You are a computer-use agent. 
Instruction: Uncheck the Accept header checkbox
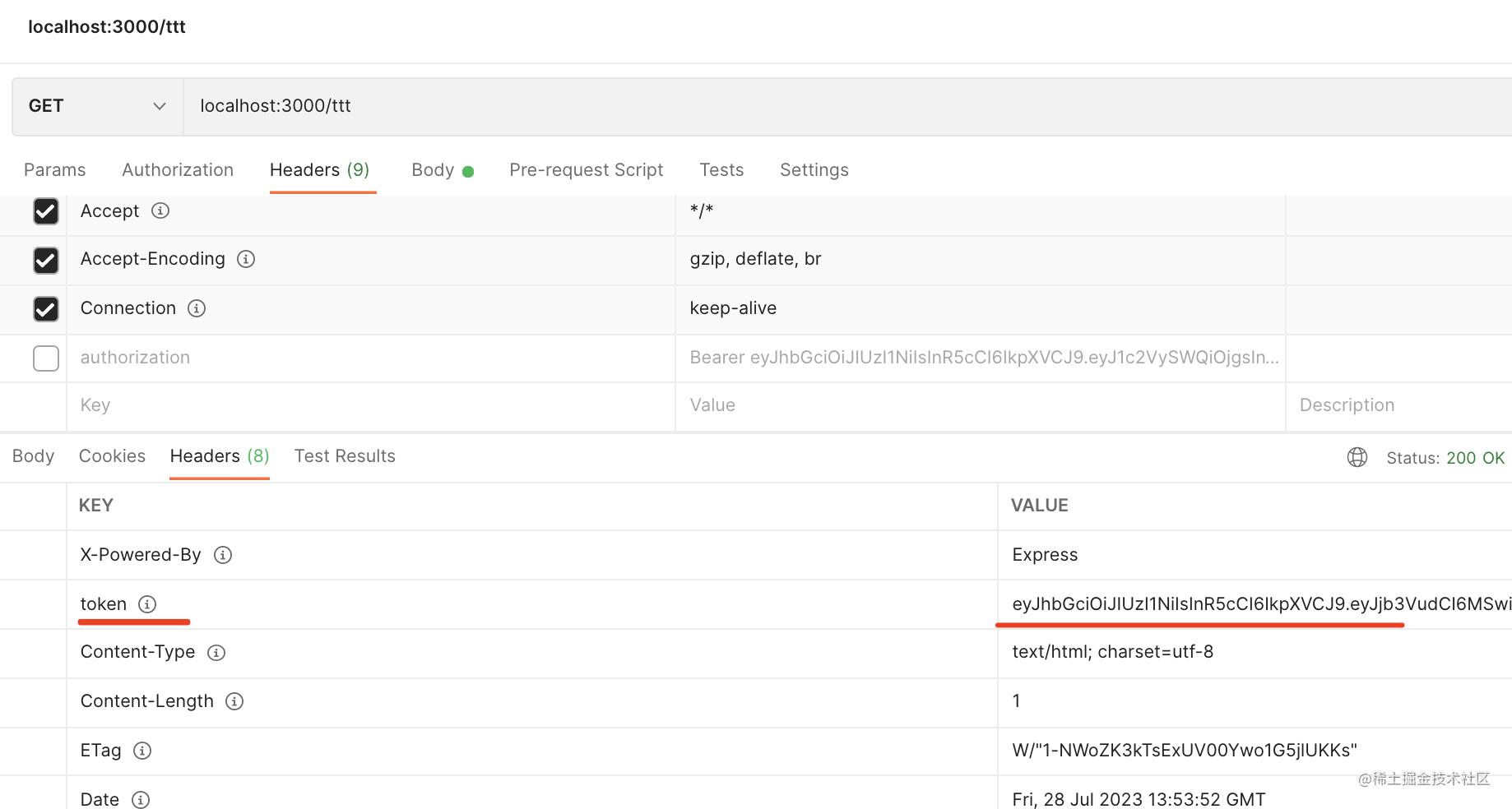tap(46, 211)
